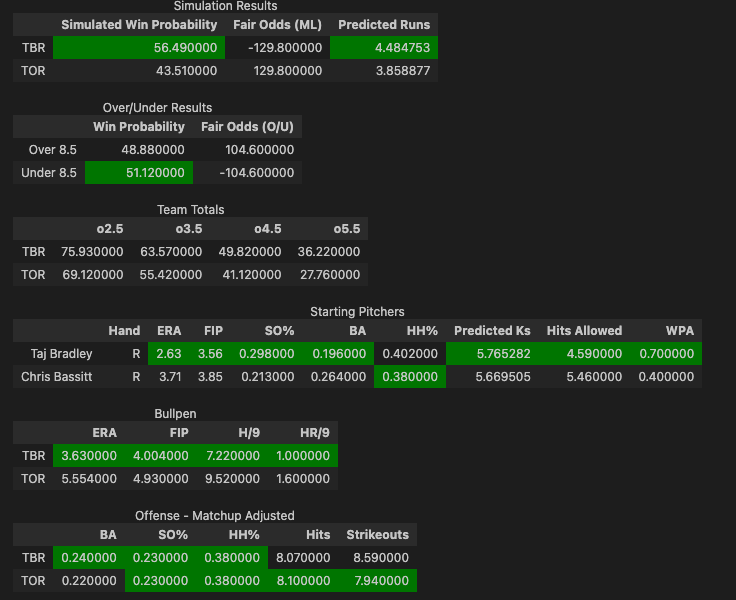Select TOR o5.5 value 27.760000

(x=330, y=275)
